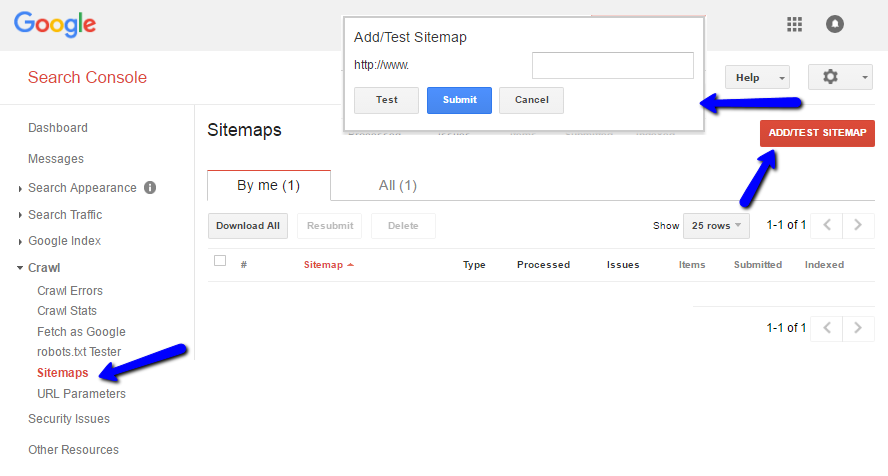The image size is (888, 476).
Task: Open the notifications bell icon
Action: [835, 24]
